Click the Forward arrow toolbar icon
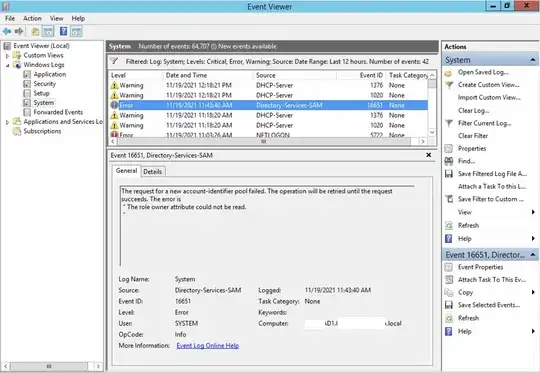The width and height of the screenshot is (540, 373). (19, 32)
